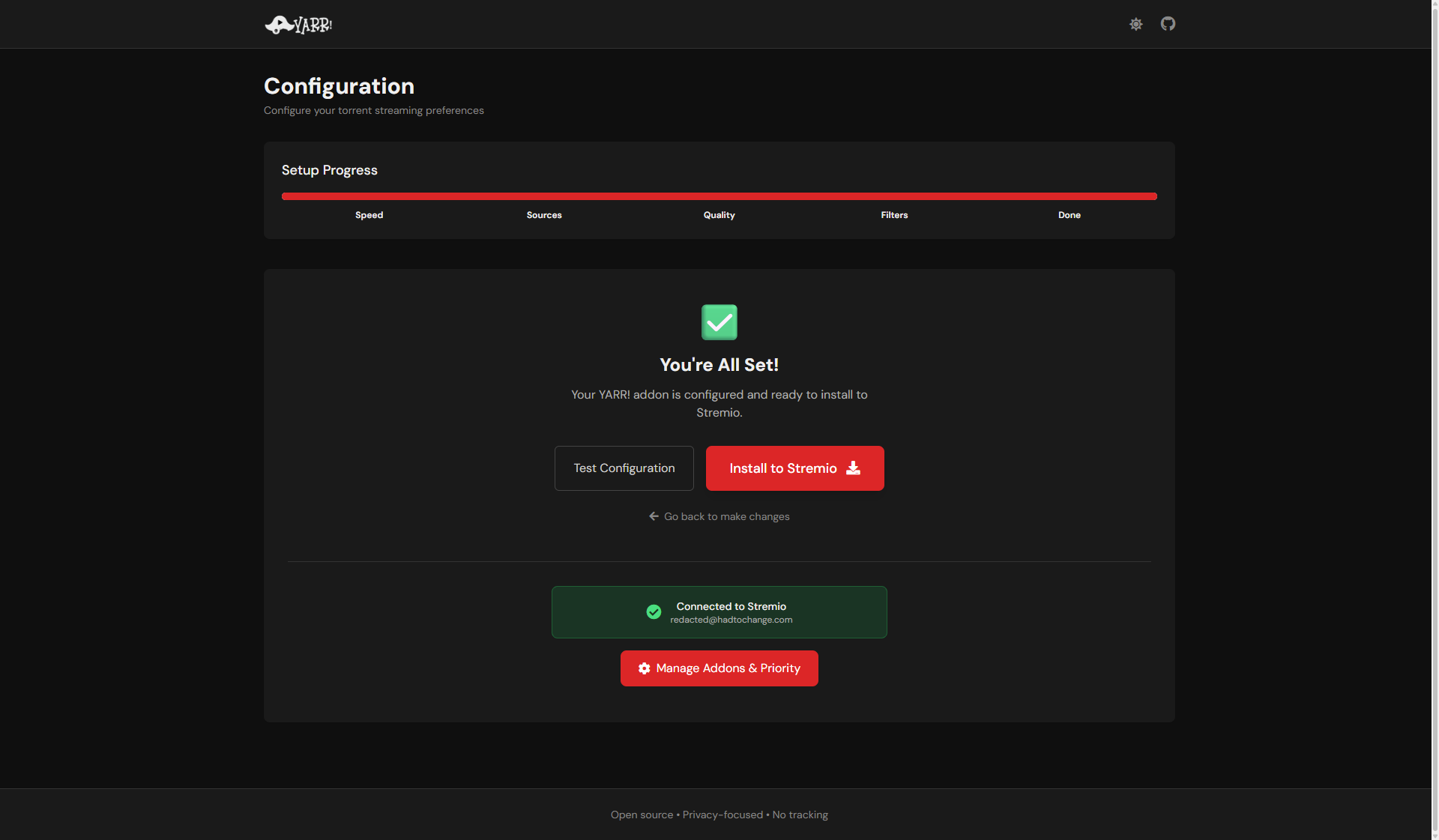Select the Done setup step
Image resolution: width=1439 pixels, height=840 pixels.
point(1069,215)
